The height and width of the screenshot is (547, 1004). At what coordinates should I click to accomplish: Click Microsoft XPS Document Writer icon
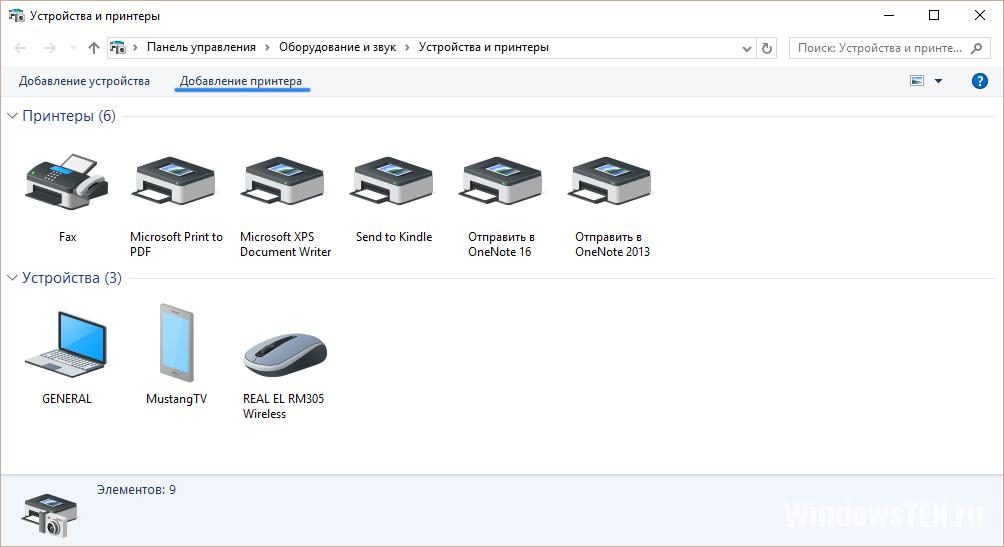tap(285, 183)
